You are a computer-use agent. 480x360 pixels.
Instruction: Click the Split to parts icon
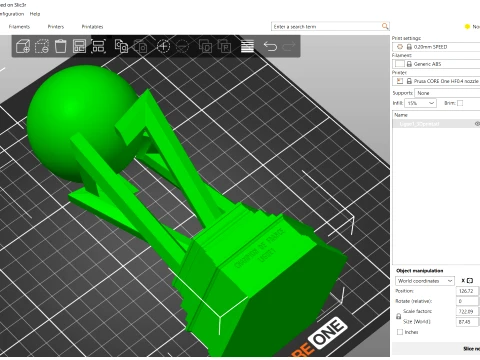pos(224,46)
